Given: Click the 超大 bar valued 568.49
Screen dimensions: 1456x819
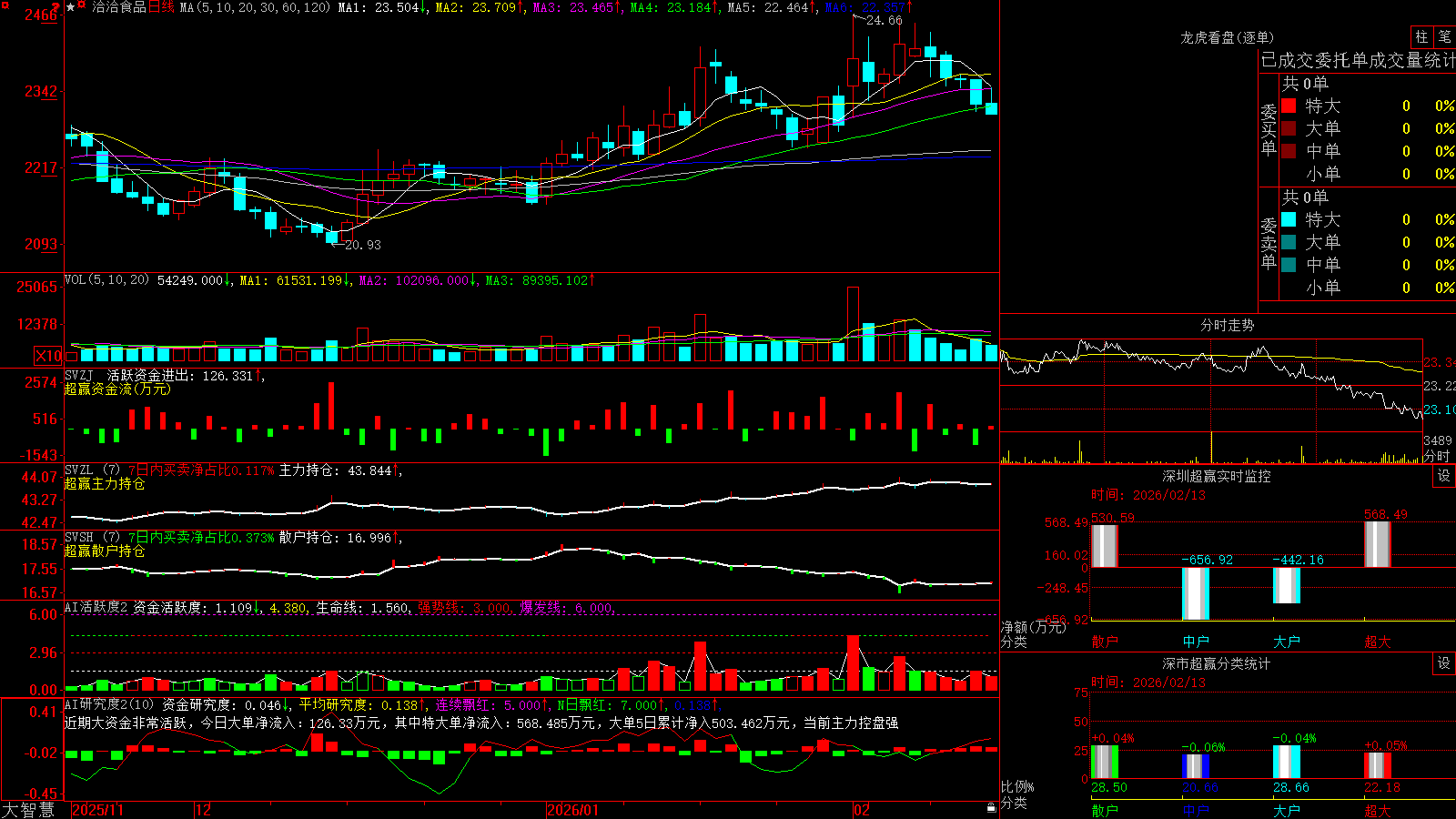Looking at the screenshot, I should 1378,544.
